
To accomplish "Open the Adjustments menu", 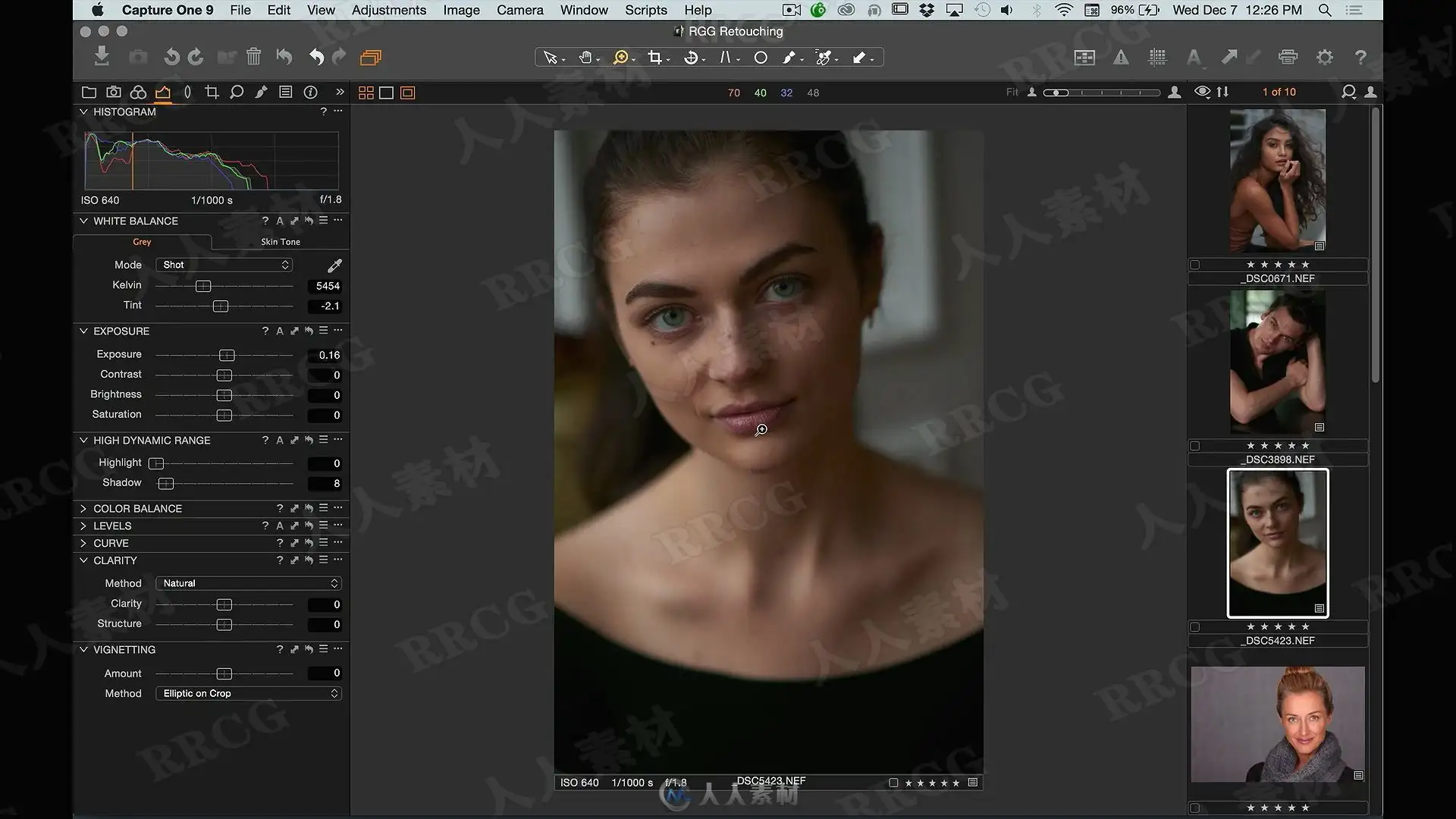I will [389, 10].
